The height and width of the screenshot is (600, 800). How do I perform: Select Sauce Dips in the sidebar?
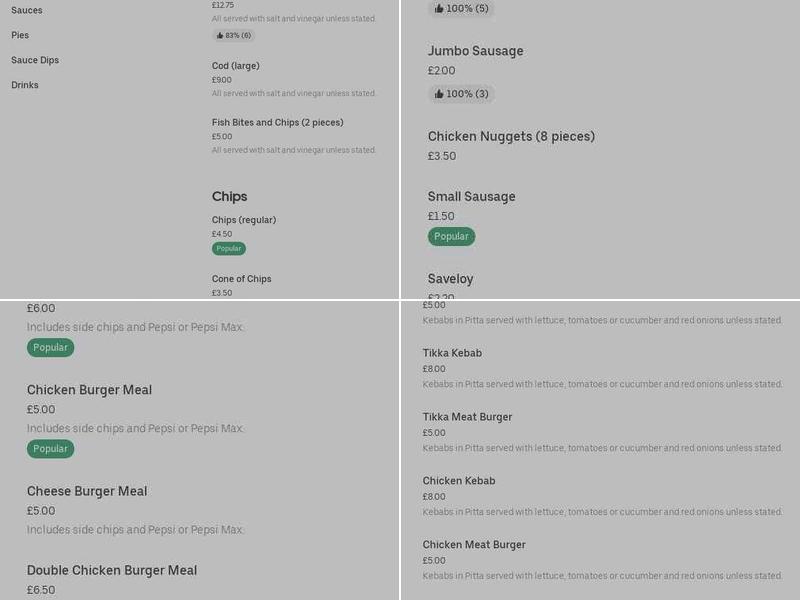pyautogui.click(x=35, y=60)
